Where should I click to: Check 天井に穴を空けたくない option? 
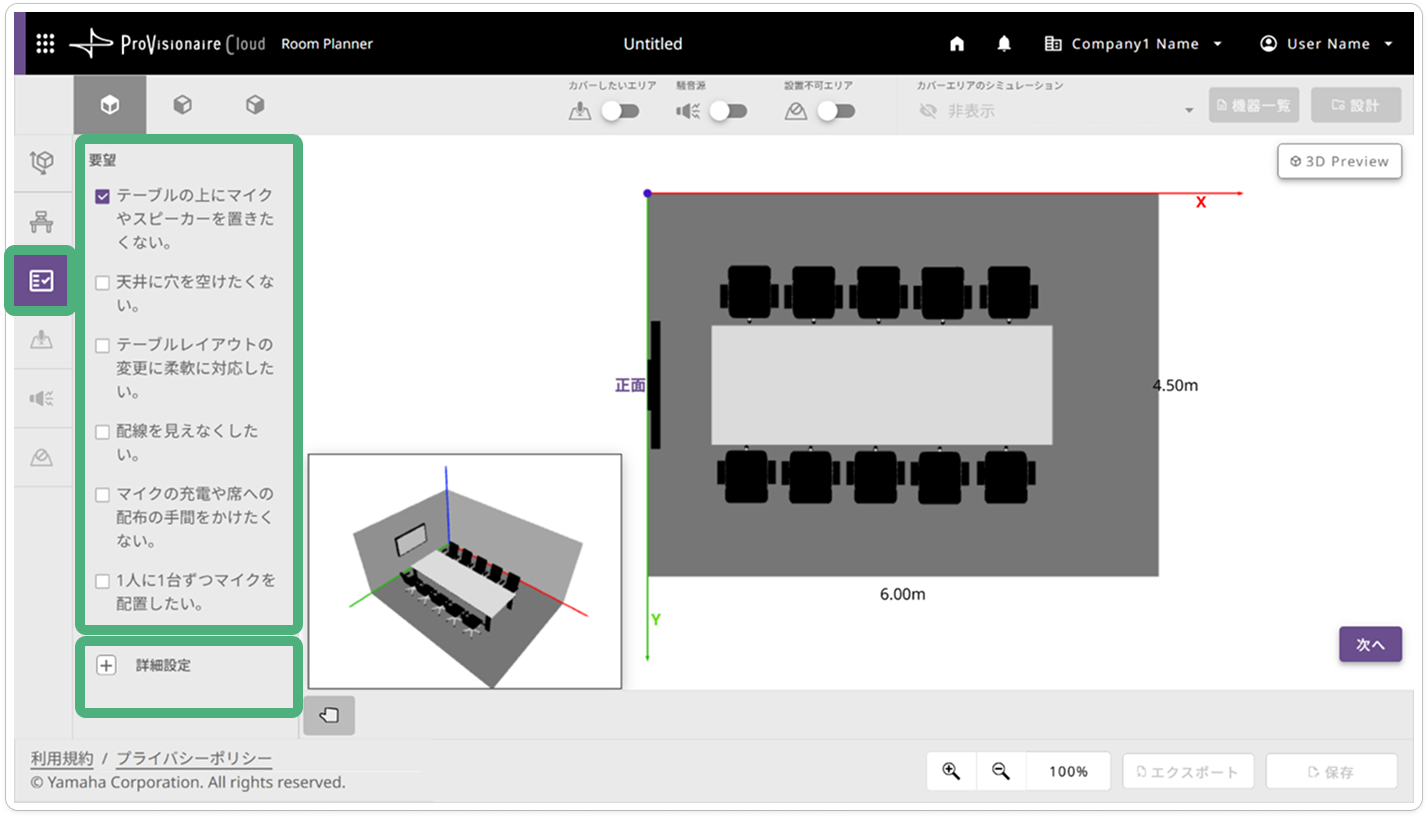tap(102, 283)
